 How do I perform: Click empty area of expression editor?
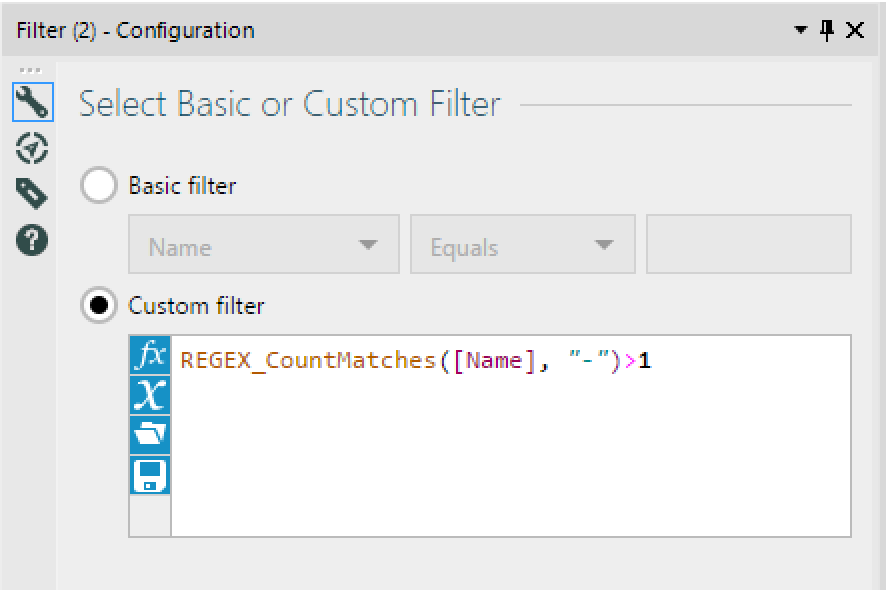click(x=510, y=460)
